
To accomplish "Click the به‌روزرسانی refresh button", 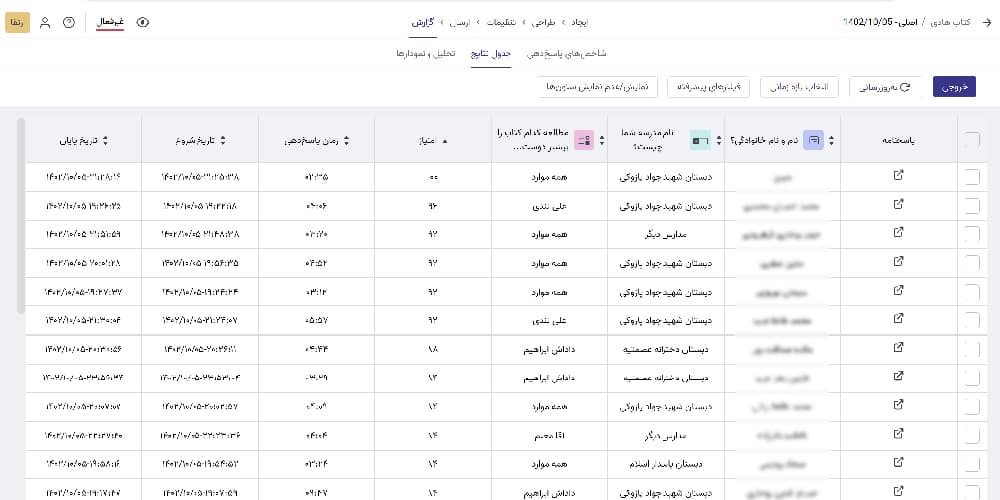I will 885,88.
